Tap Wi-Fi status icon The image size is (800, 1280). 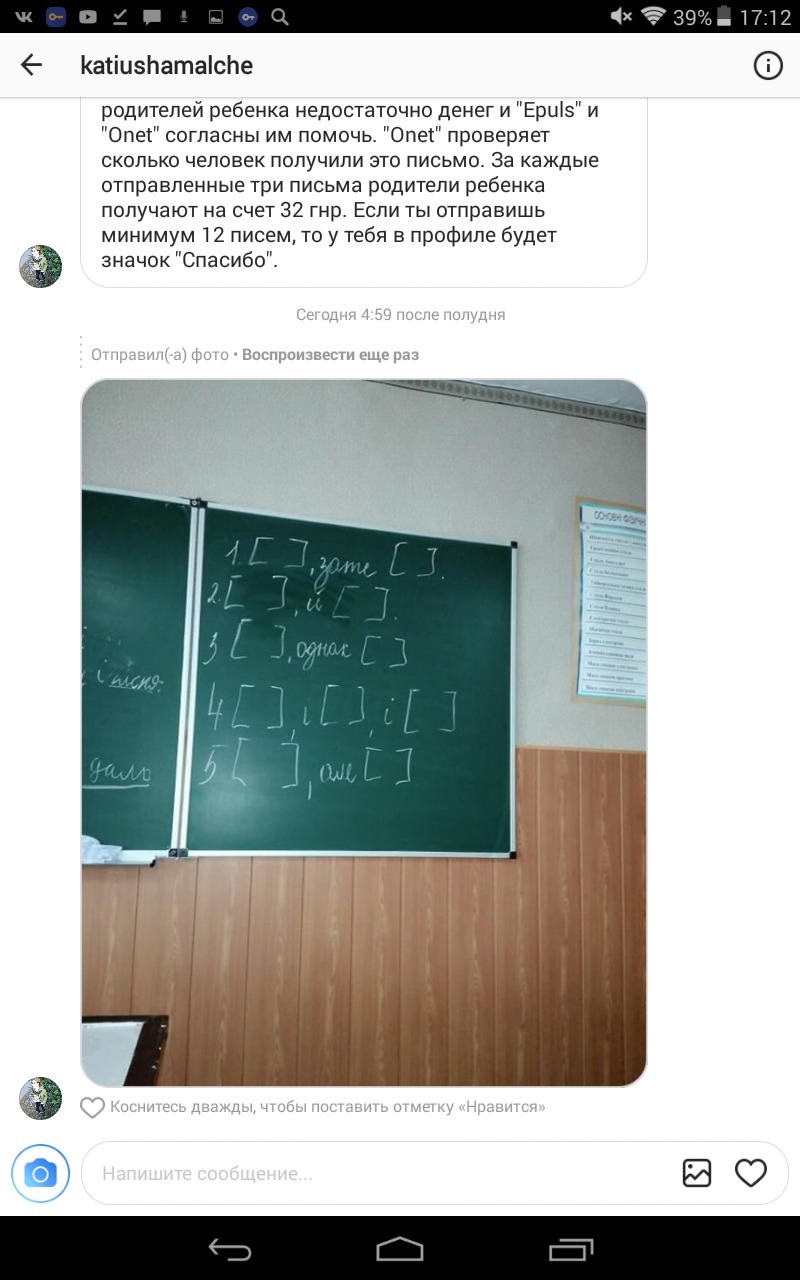click(654, 16)
